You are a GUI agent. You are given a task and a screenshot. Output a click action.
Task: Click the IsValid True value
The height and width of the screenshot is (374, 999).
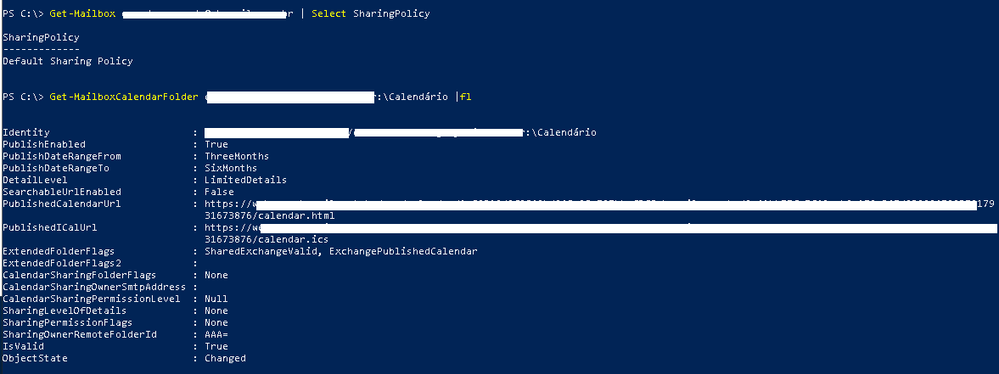tap(216, 347)
